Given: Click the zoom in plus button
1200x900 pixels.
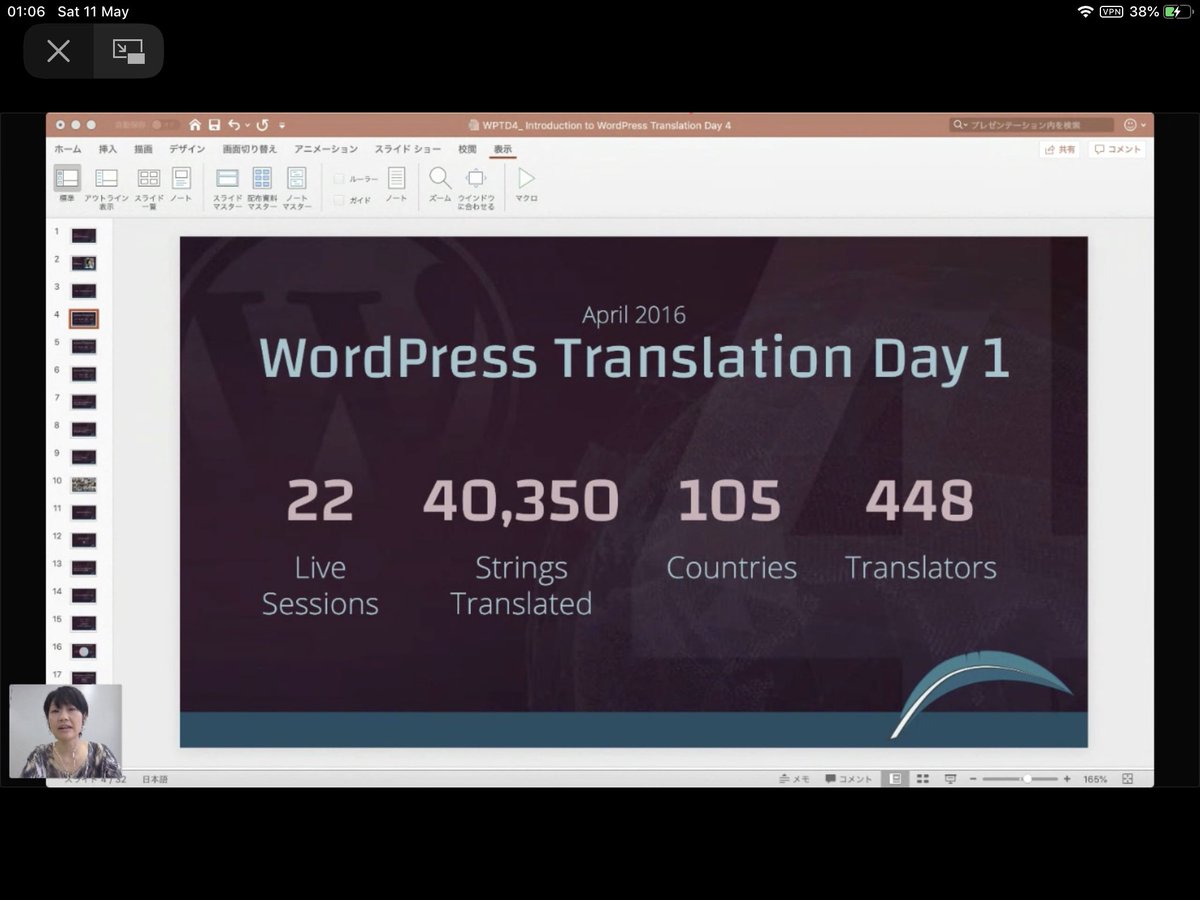Looking at the screenshot, I should (x=1067, y=778).
